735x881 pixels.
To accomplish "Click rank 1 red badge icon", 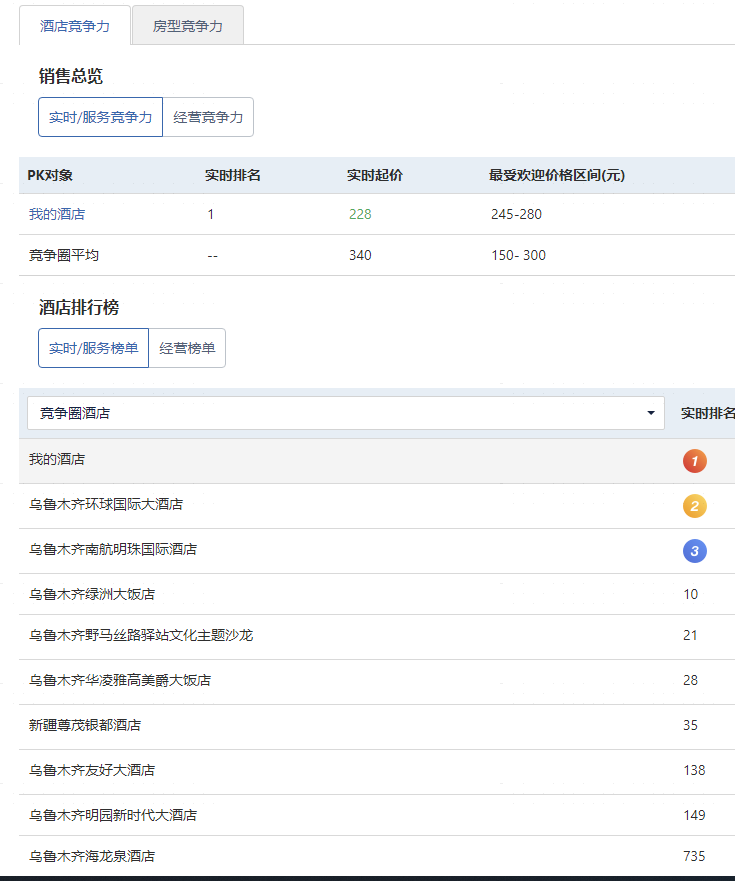I will point(695,461).
